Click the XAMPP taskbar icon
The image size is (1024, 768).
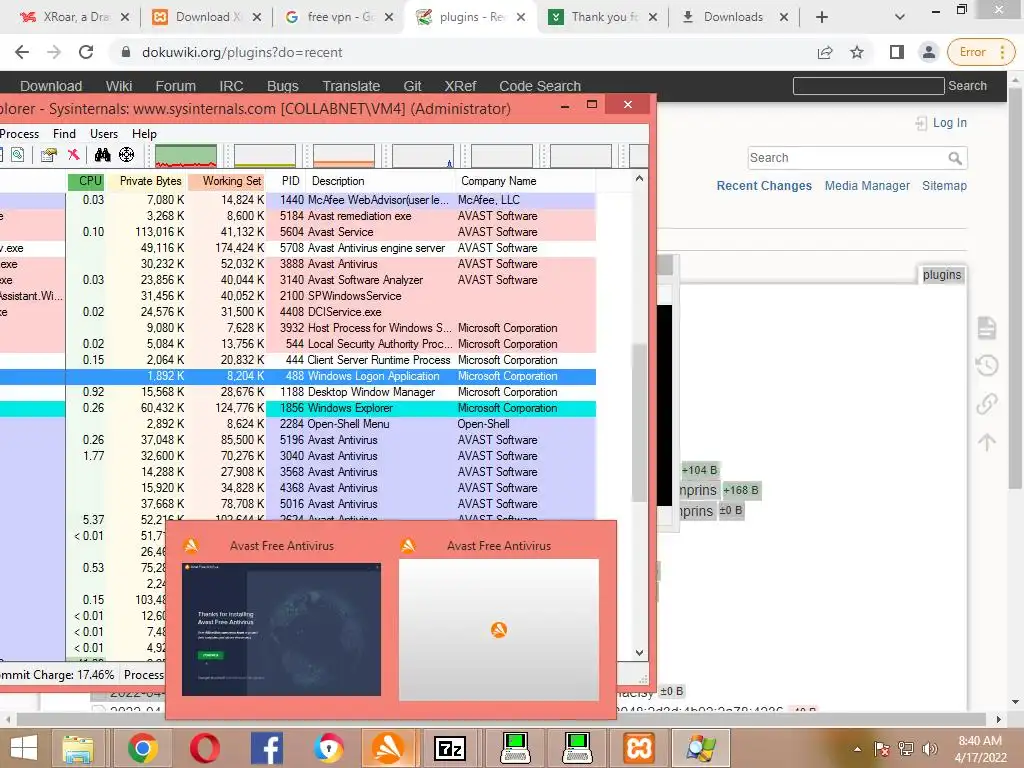pyautogui.click(x=639, y=748)
